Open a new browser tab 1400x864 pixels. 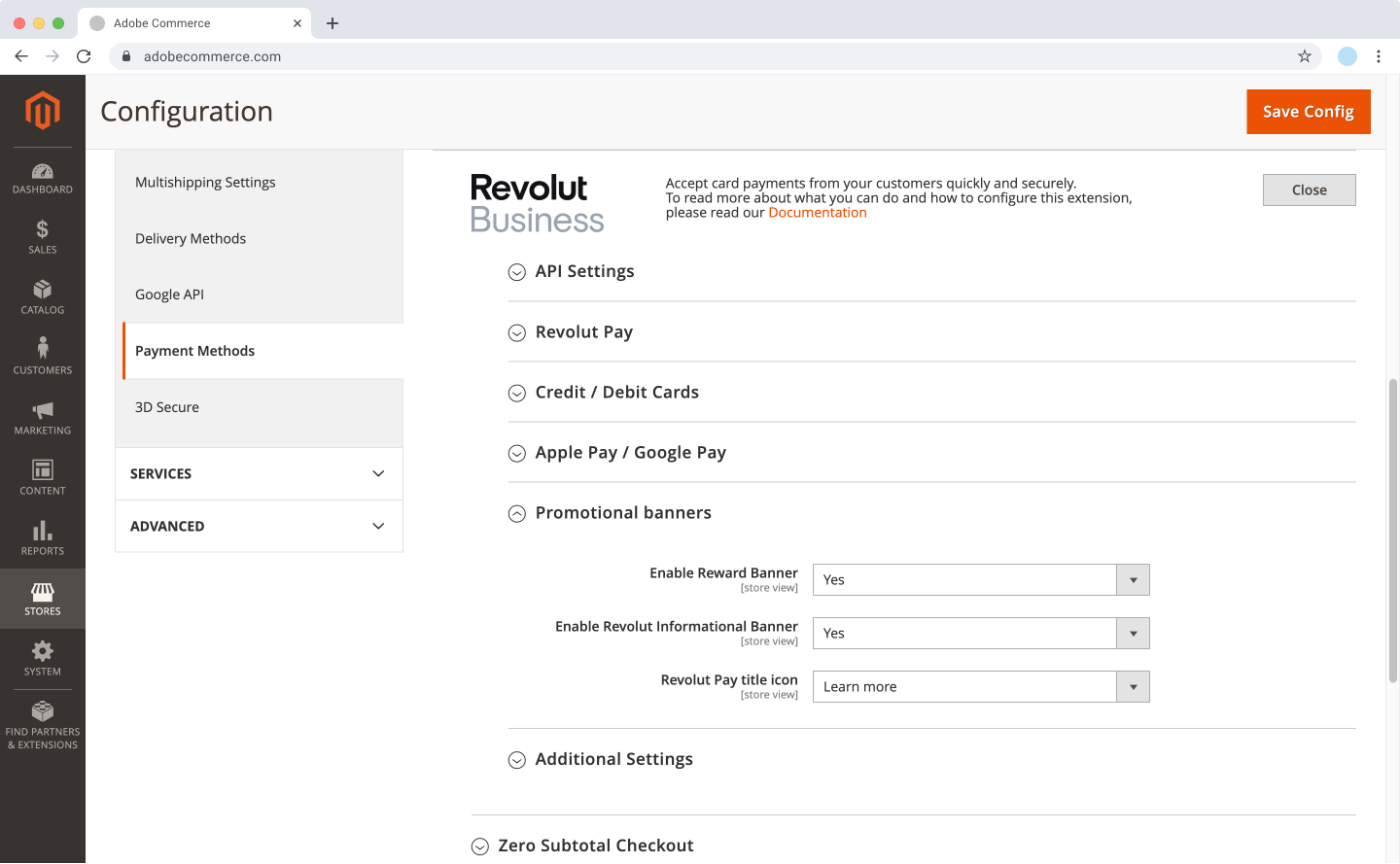332,23
